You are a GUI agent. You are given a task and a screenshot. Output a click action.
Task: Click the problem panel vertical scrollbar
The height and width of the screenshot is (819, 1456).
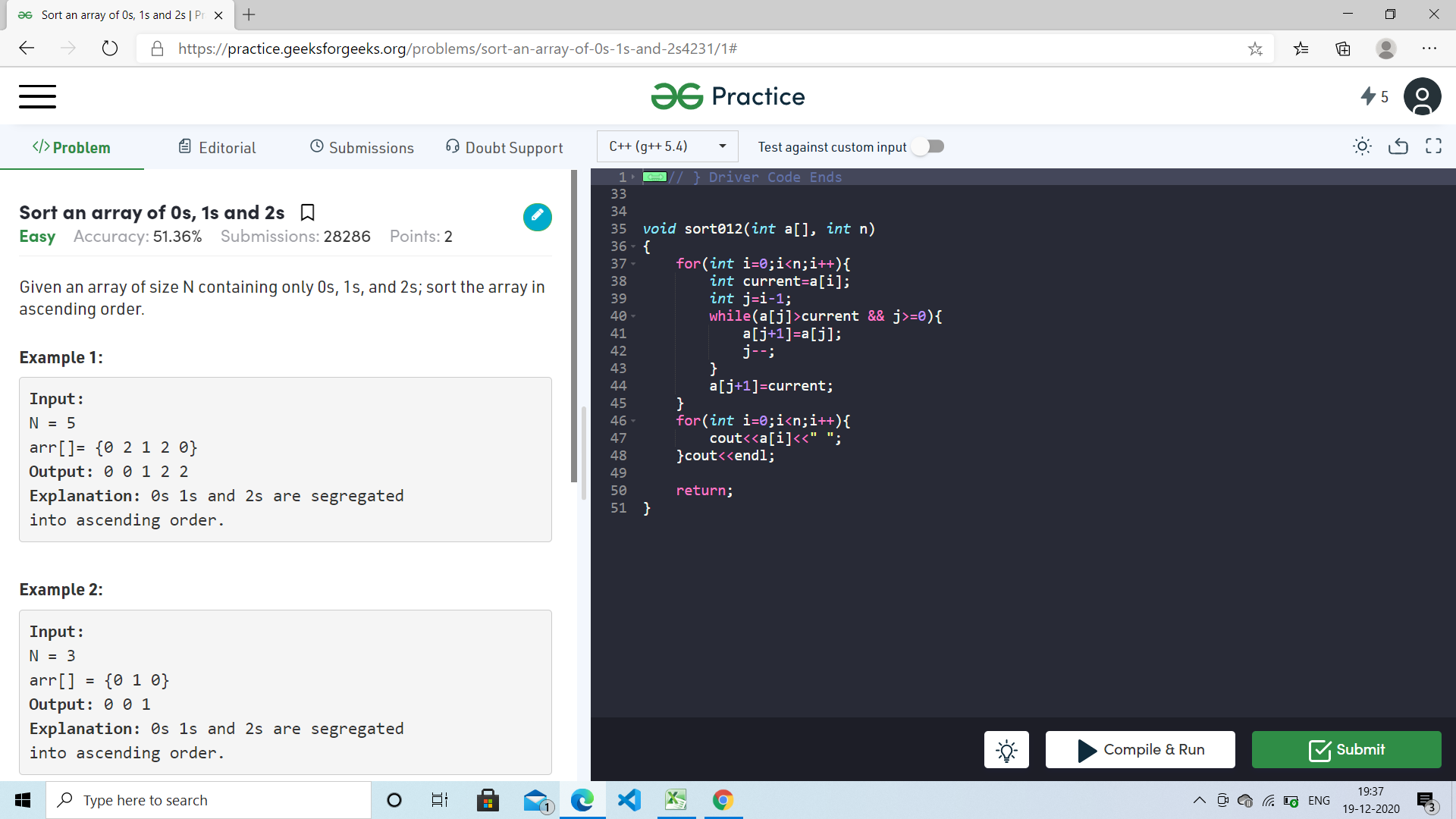coord(574,326)
